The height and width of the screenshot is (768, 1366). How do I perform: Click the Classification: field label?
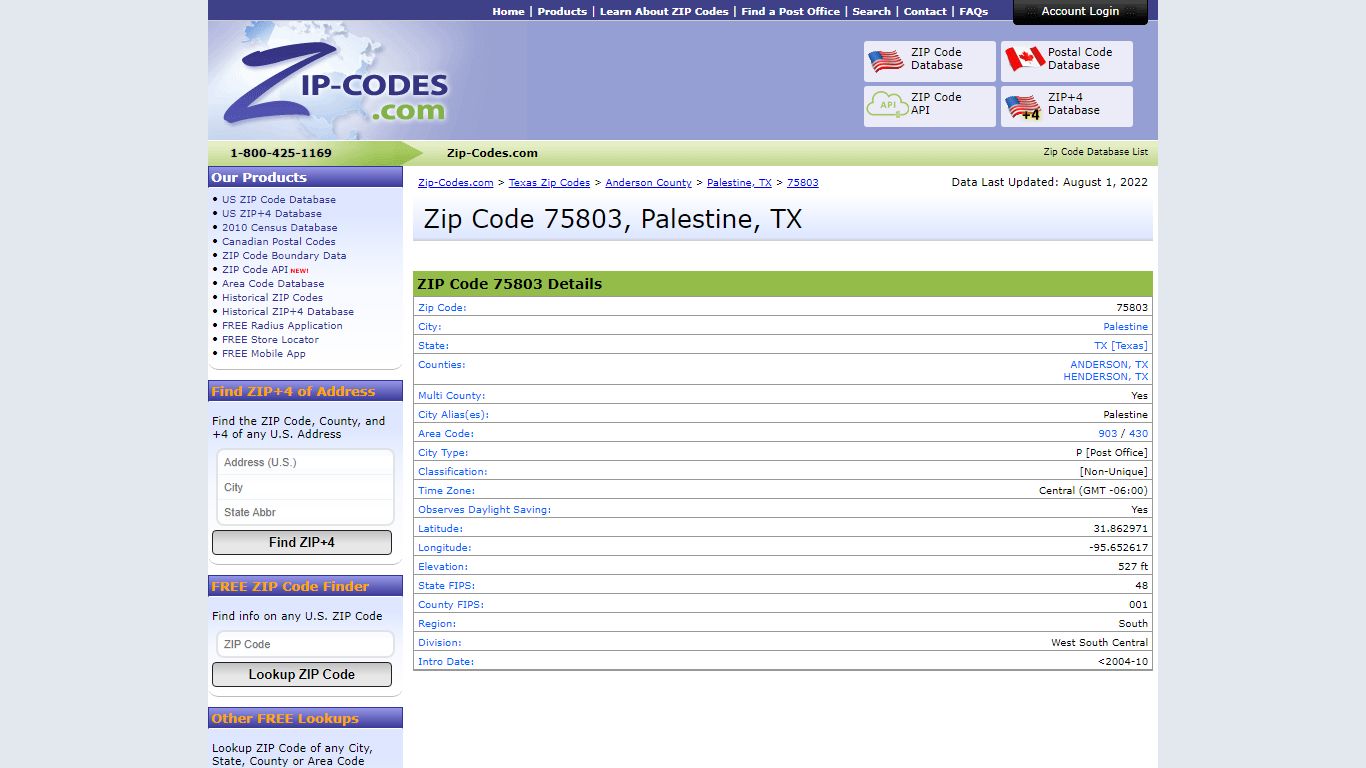click(453, 472)
